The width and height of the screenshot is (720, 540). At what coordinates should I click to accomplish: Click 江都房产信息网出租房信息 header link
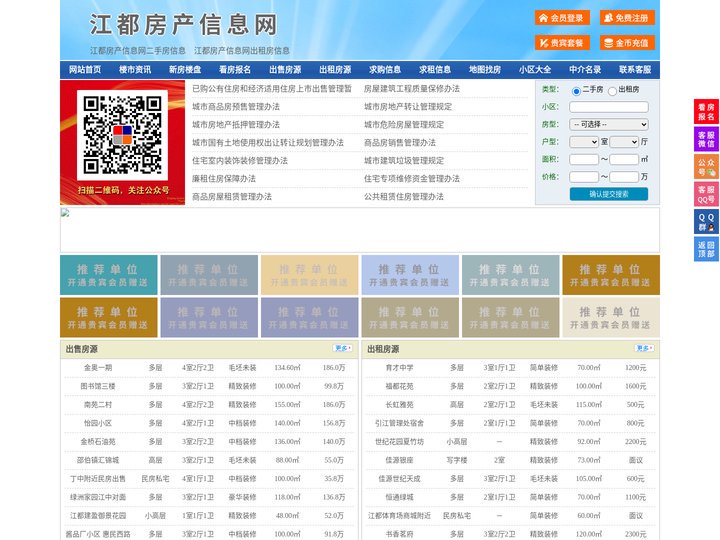click(x=242, y=51)
